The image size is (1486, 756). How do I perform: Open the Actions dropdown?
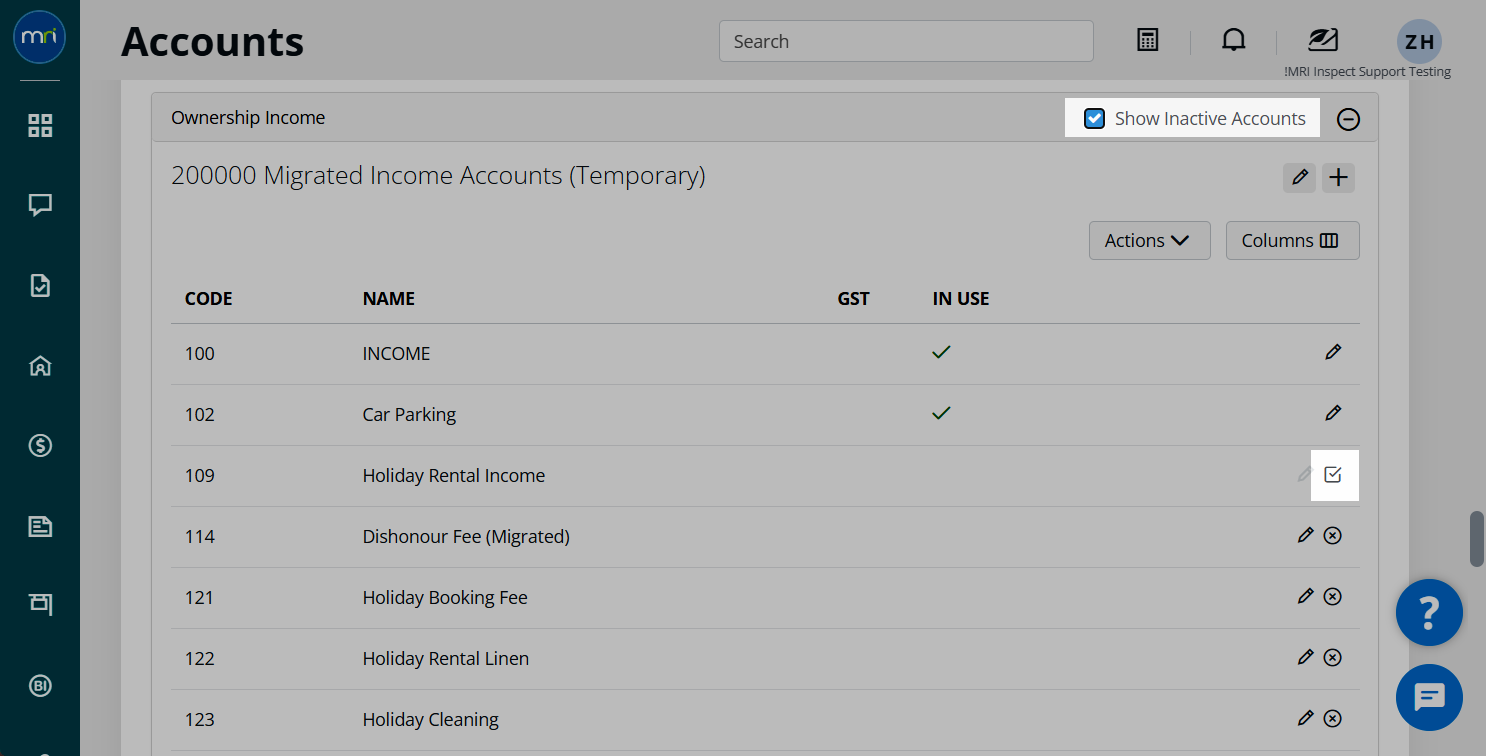tap(1149, 241)
